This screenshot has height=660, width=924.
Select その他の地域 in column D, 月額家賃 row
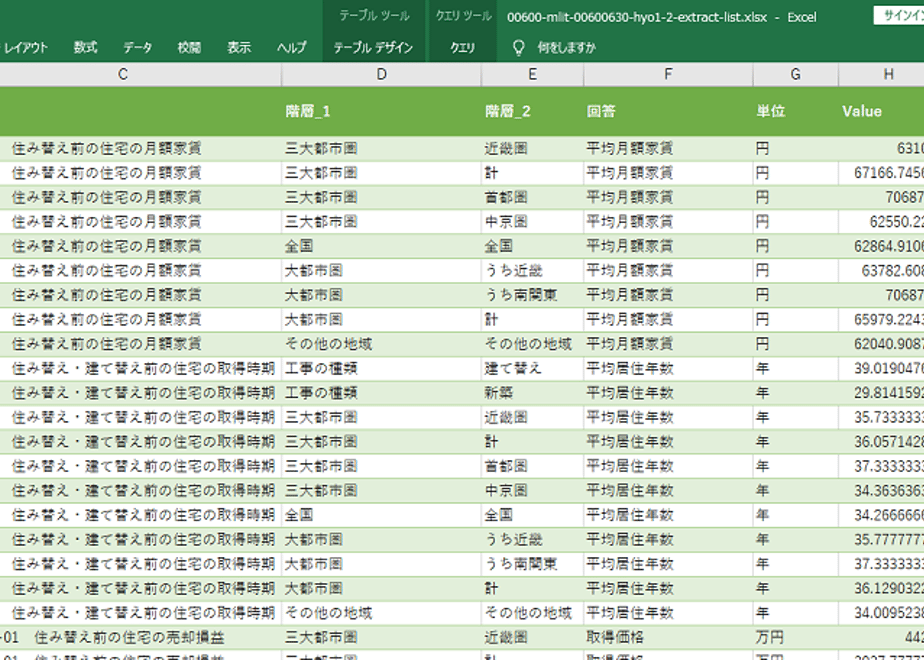click(x=381, y=344)
